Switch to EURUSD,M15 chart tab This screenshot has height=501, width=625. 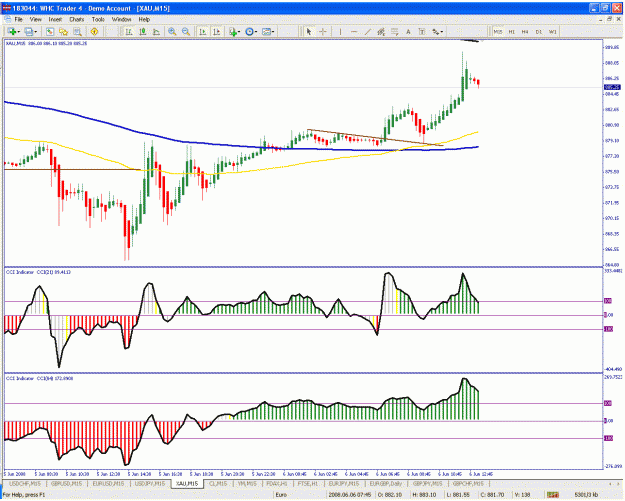coord(108,483)
